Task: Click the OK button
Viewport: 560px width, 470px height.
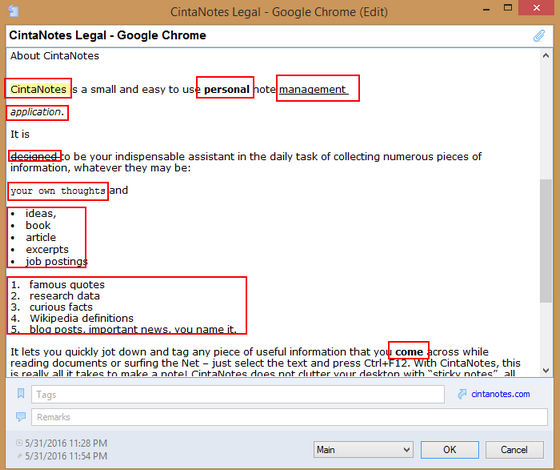Action: click(x=450, y=450)
